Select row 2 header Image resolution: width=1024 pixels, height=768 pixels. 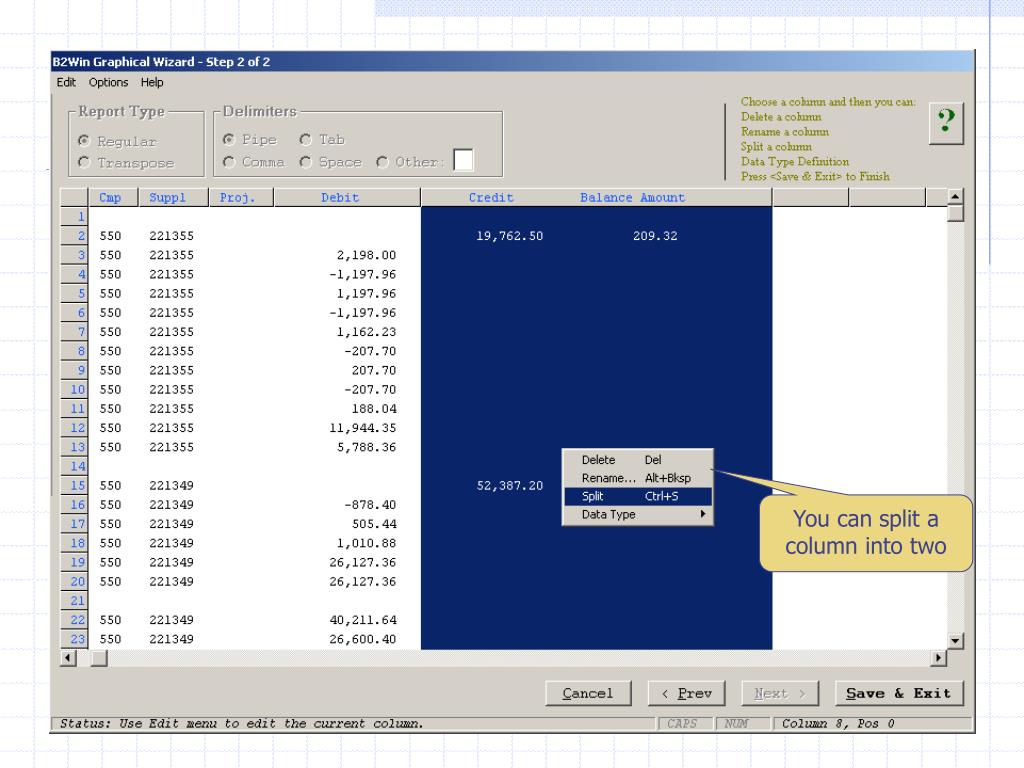(x=74, y=236)
